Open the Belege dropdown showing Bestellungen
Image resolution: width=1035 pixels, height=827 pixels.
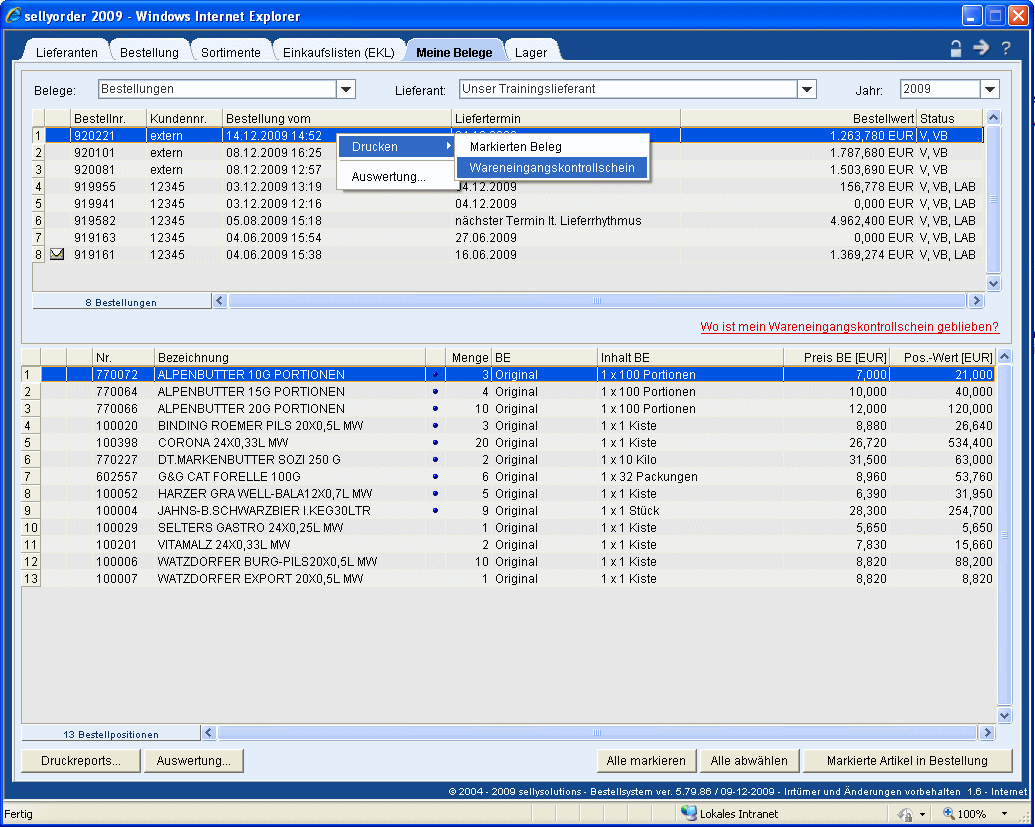(x=346, y=89)
